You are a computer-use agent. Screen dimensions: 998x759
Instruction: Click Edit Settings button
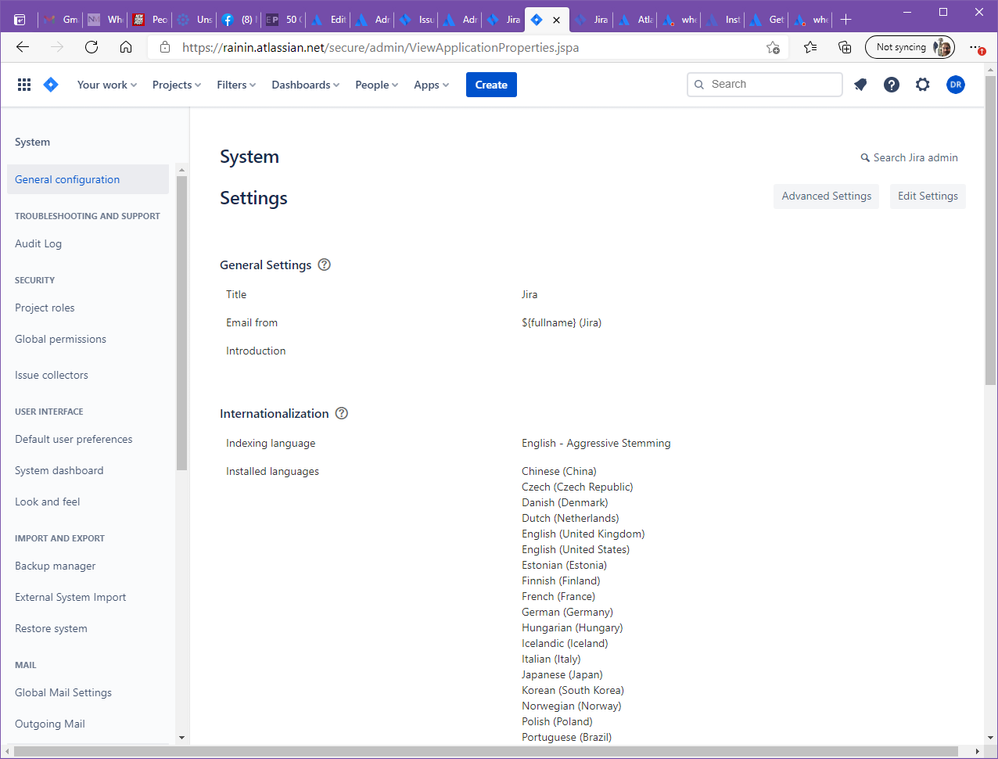click(x=927, y=196)
